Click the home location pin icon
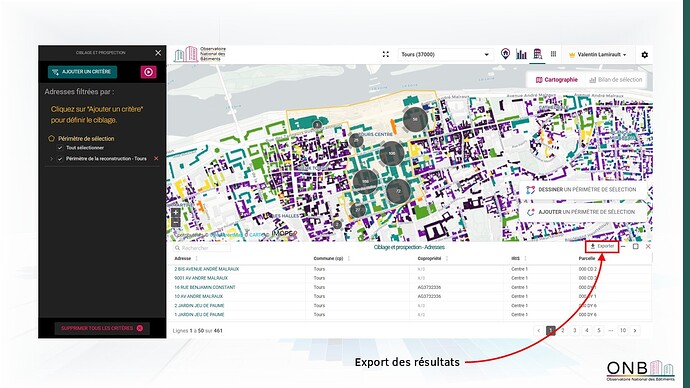The image size is (690, 388). pyautogui.click(x=505, y=54)
